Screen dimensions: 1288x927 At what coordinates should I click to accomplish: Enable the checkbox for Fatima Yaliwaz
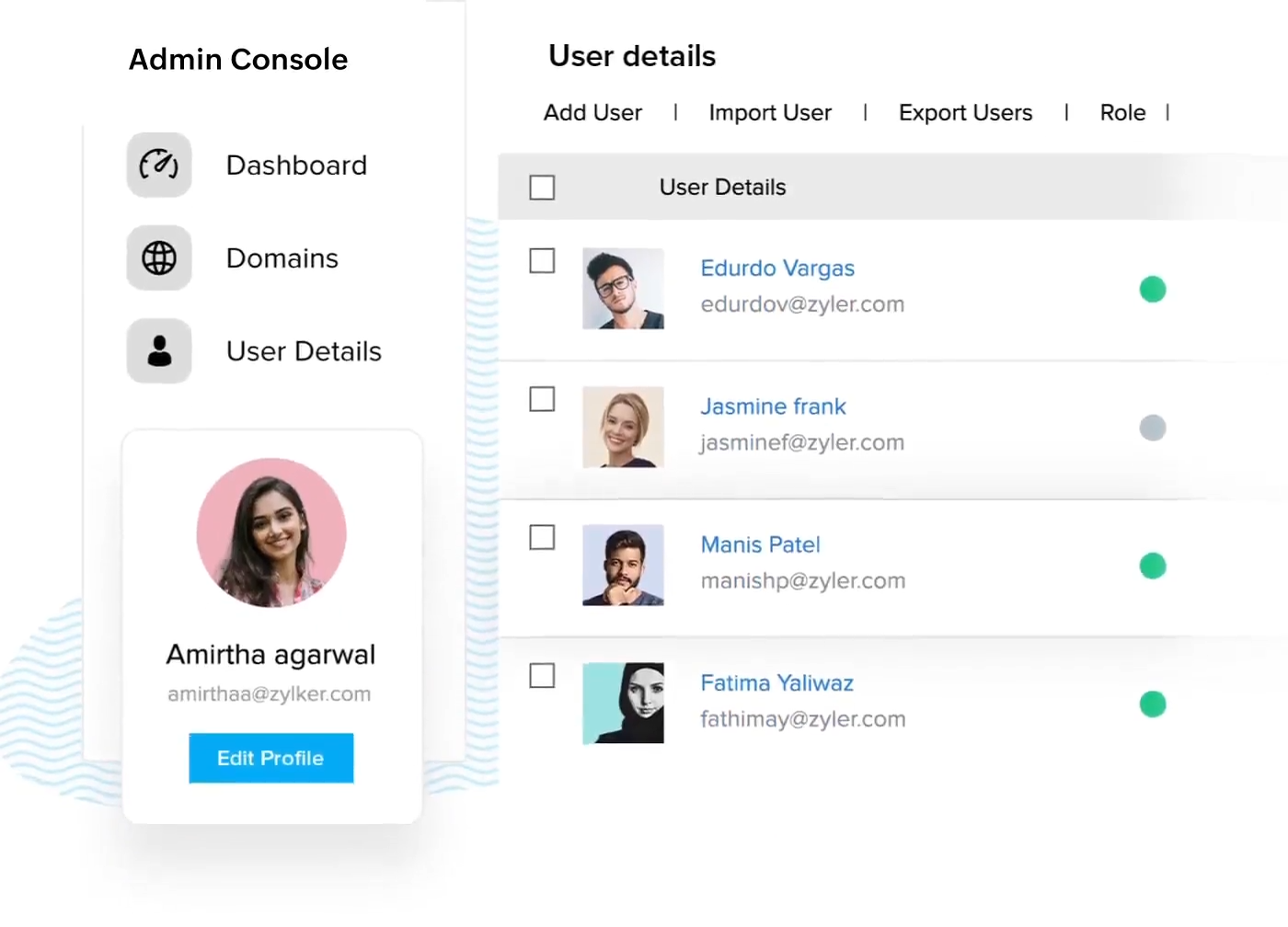(x=542, y=676)
